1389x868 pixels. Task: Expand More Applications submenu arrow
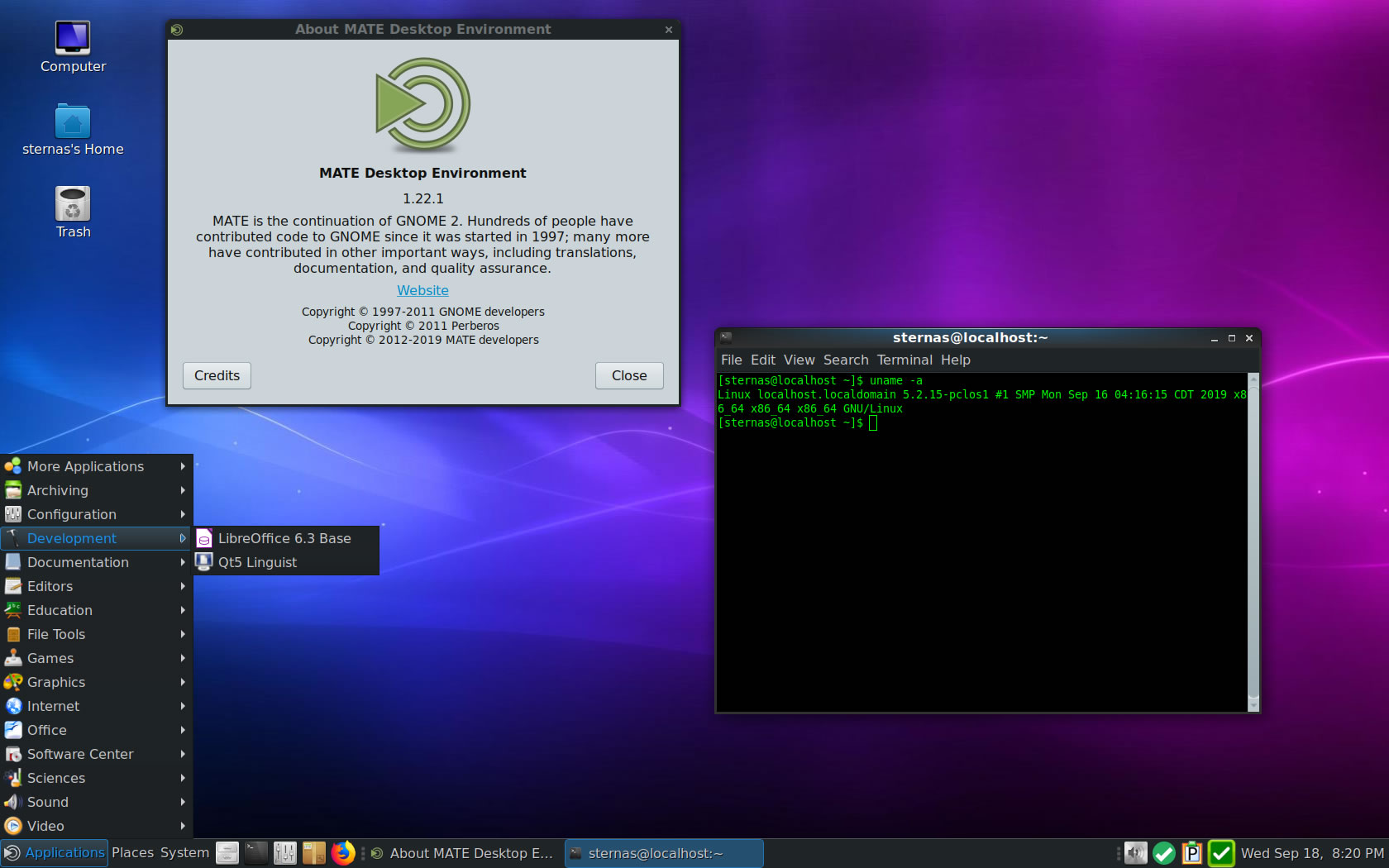pyautogui.click(x=183, y=466)
